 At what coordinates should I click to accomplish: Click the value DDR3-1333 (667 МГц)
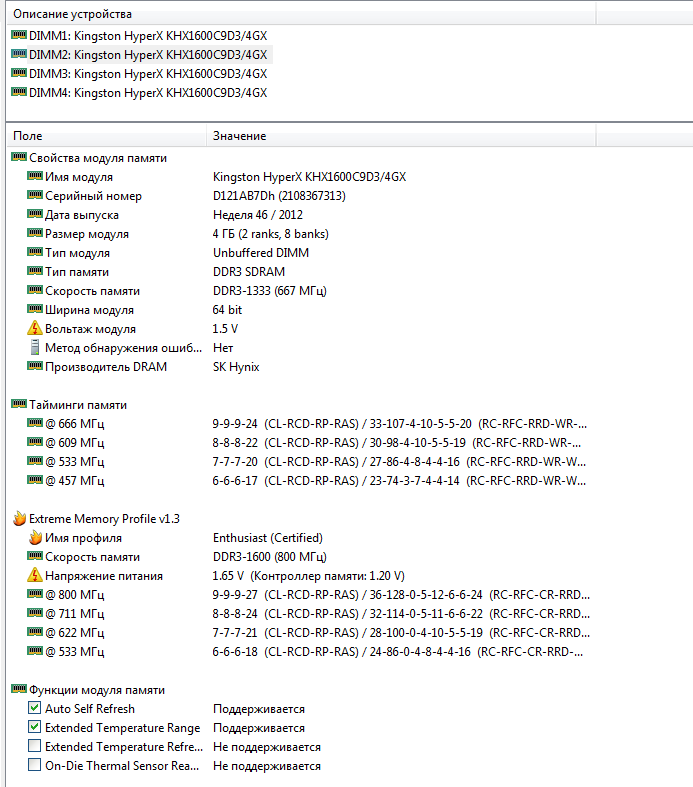[269, 291]
